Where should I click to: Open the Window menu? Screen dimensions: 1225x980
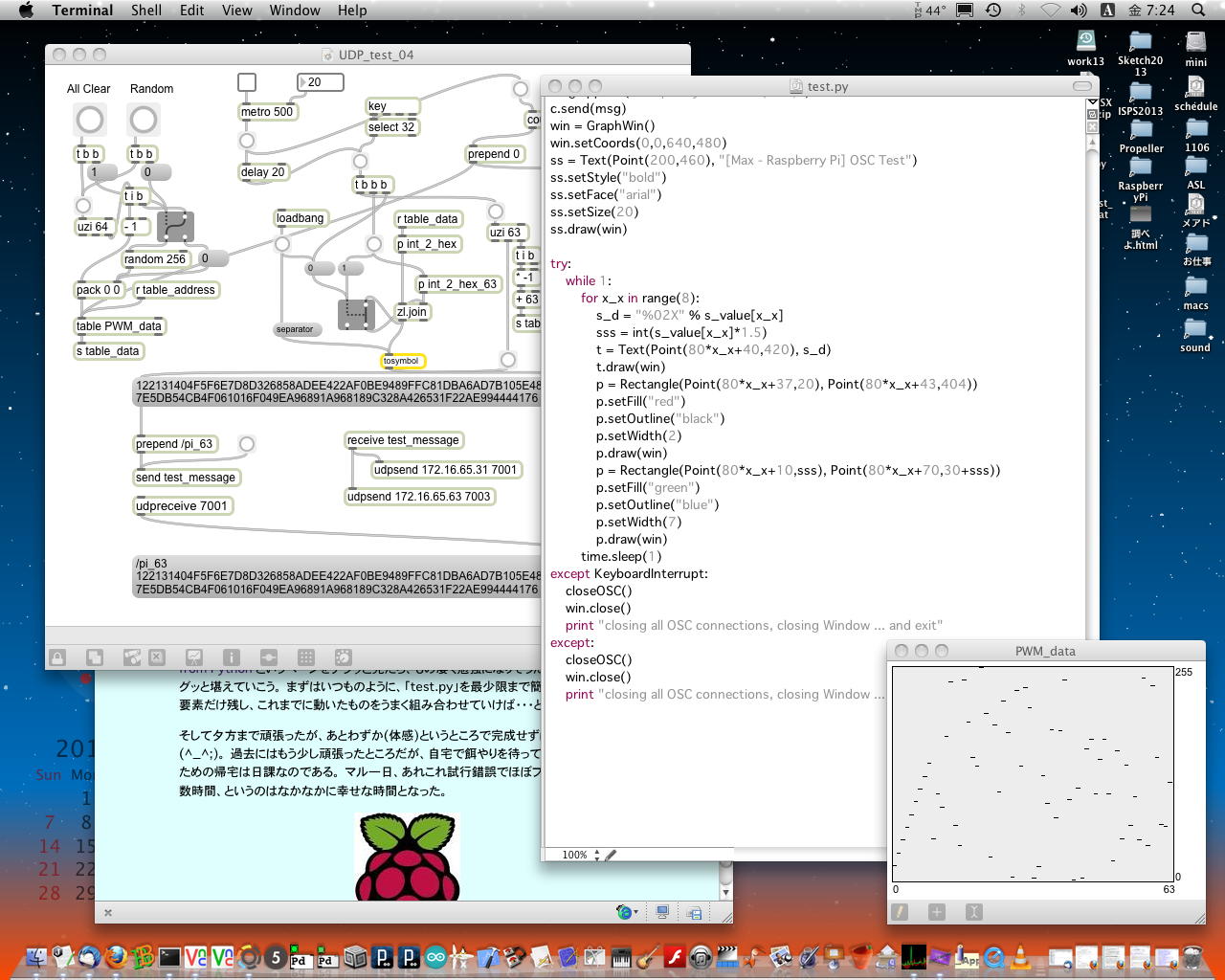coord(294,11)
